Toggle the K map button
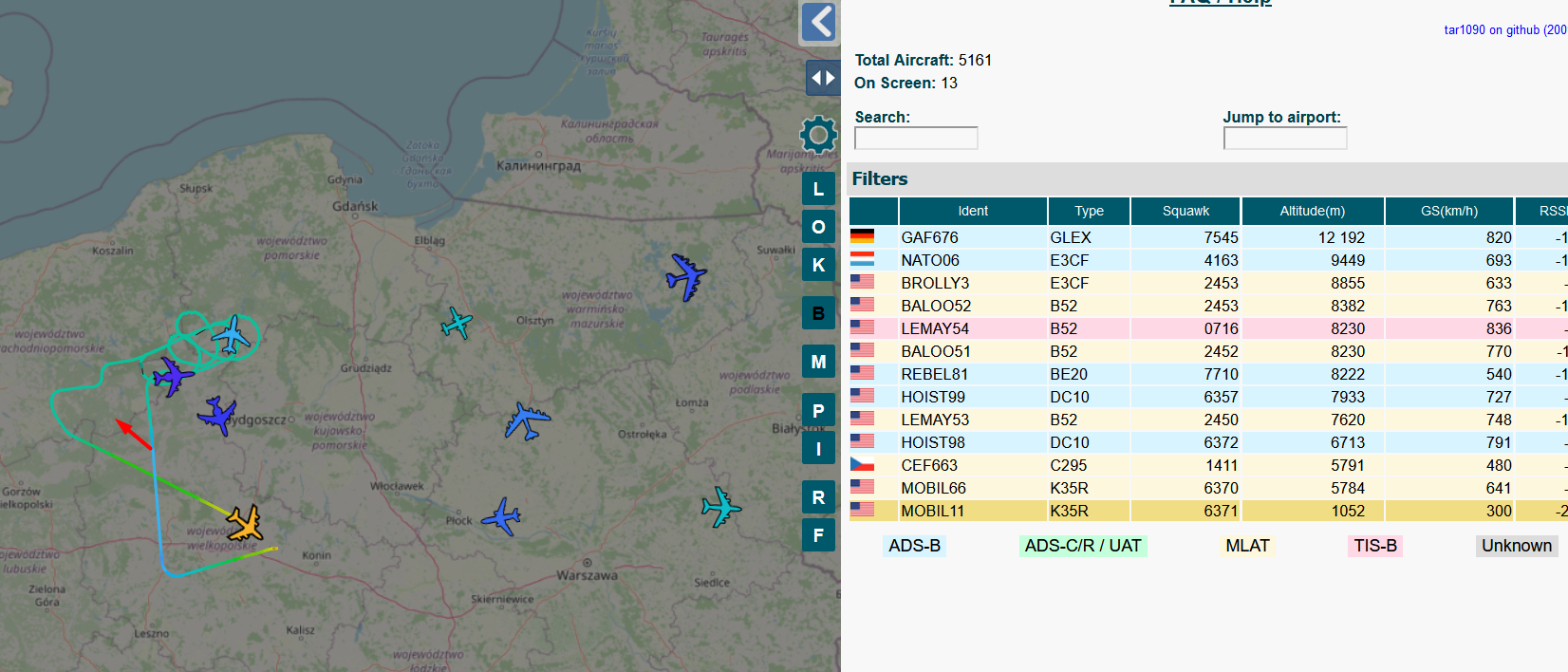Screen dimensions: 1568x672 click(818, 265)
